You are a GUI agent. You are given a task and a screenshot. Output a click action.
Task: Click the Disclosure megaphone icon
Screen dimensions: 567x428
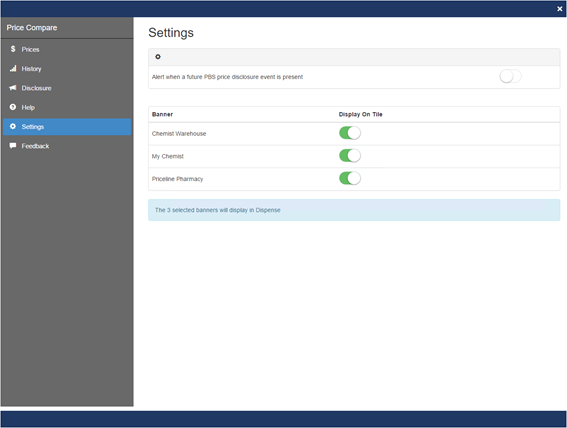tap(13, 88)
